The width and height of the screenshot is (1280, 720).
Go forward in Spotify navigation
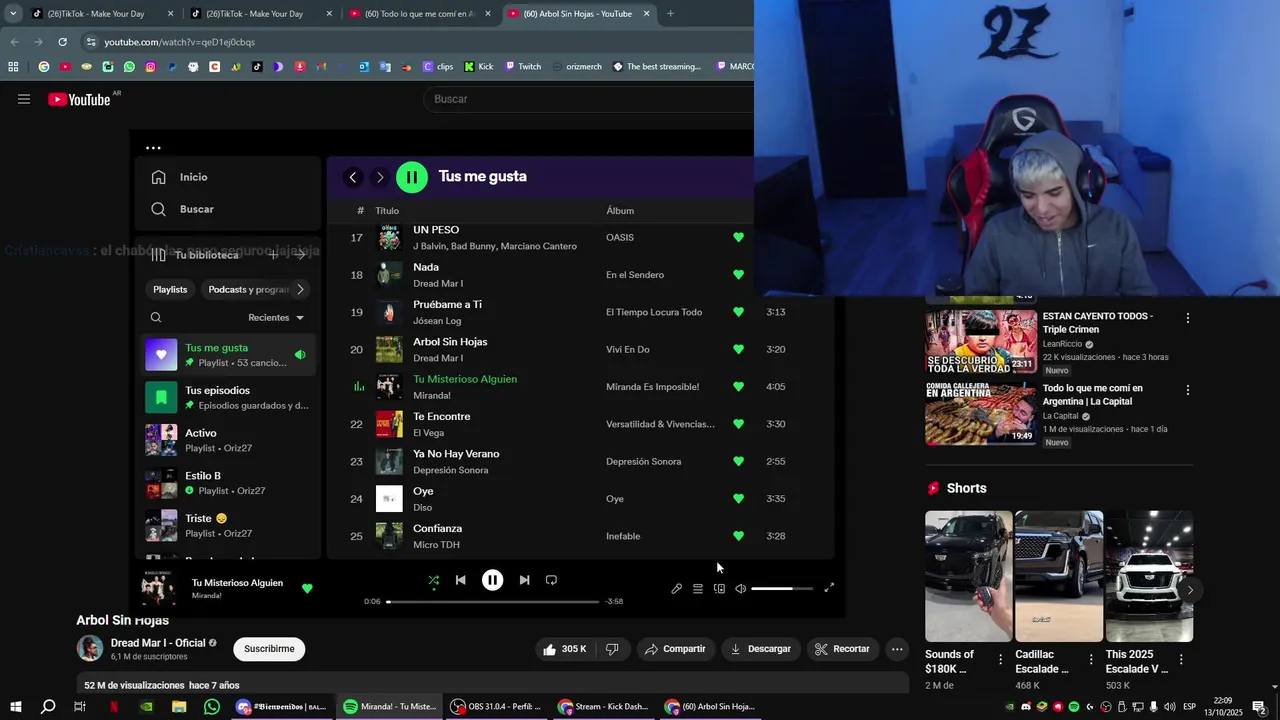380,177
